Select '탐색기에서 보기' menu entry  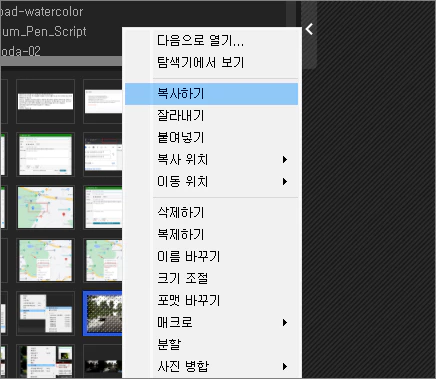[211, 63]
